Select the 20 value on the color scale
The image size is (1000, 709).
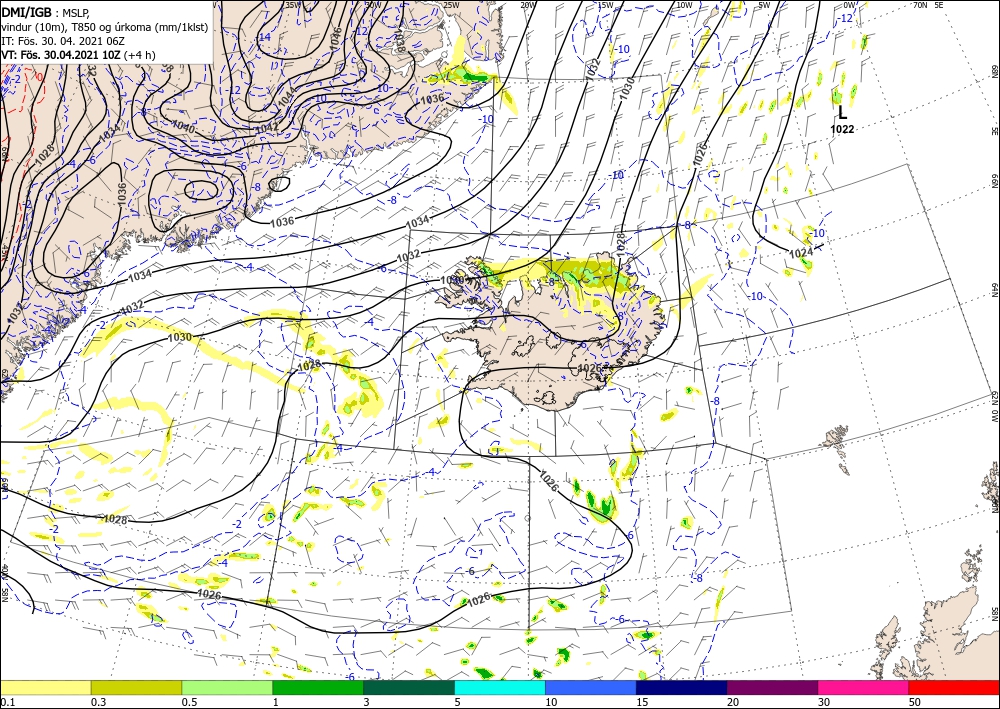(733, 702)
